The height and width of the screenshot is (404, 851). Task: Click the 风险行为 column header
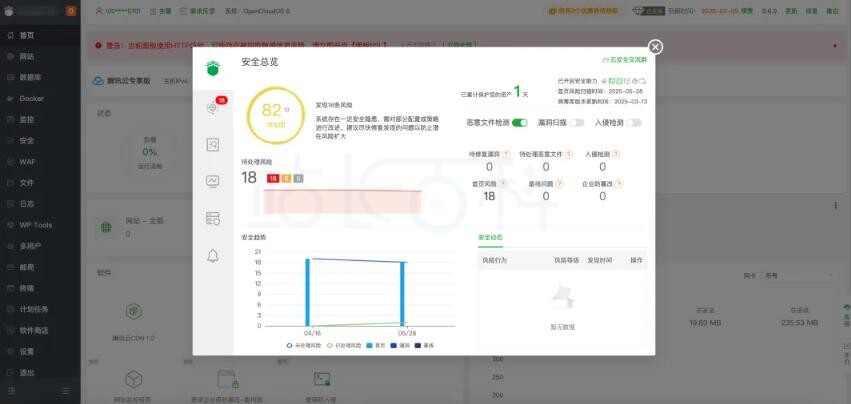pyautogui.click(x=494, y=261)
